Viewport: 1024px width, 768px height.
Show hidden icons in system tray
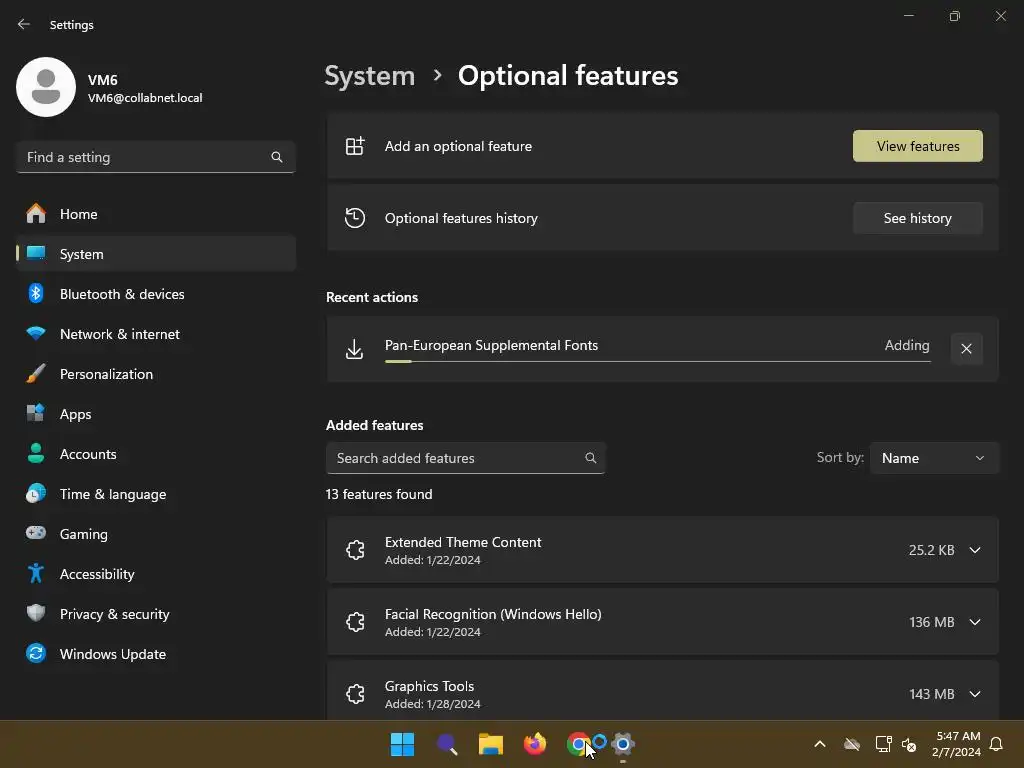820,744
